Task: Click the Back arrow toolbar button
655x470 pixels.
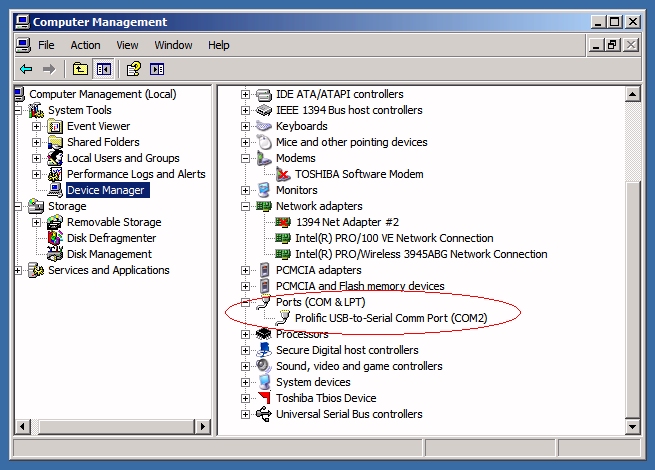Action: 26,69
